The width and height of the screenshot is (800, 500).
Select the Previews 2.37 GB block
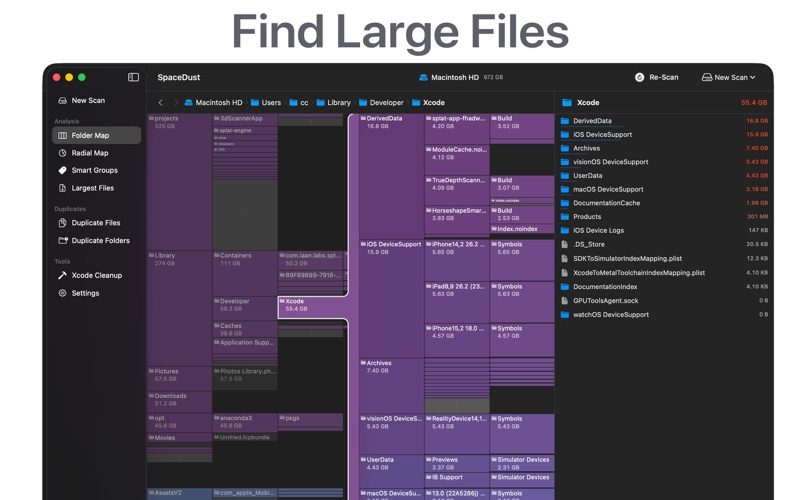[457, 463]
